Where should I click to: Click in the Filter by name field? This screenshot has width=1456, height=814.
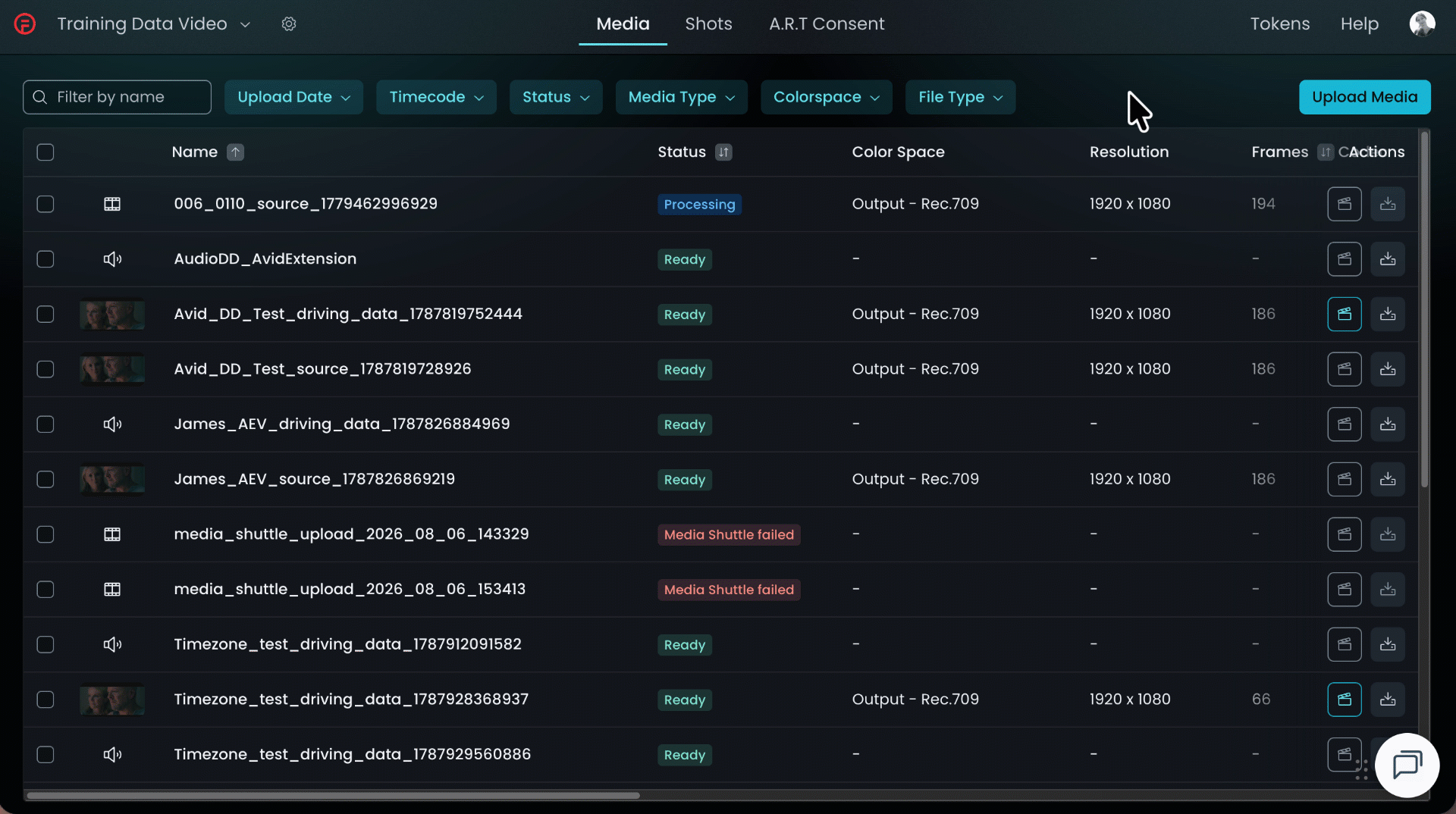point(117,97)
